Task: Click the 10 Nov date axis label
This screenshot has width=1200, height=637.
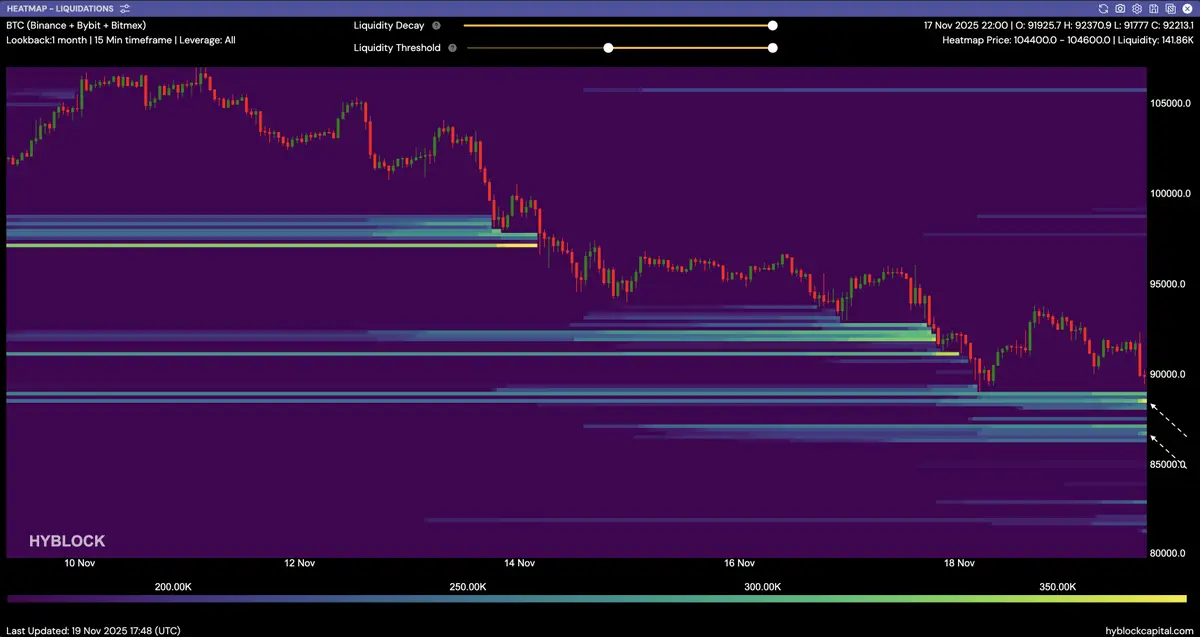Action: coord(79,563)
